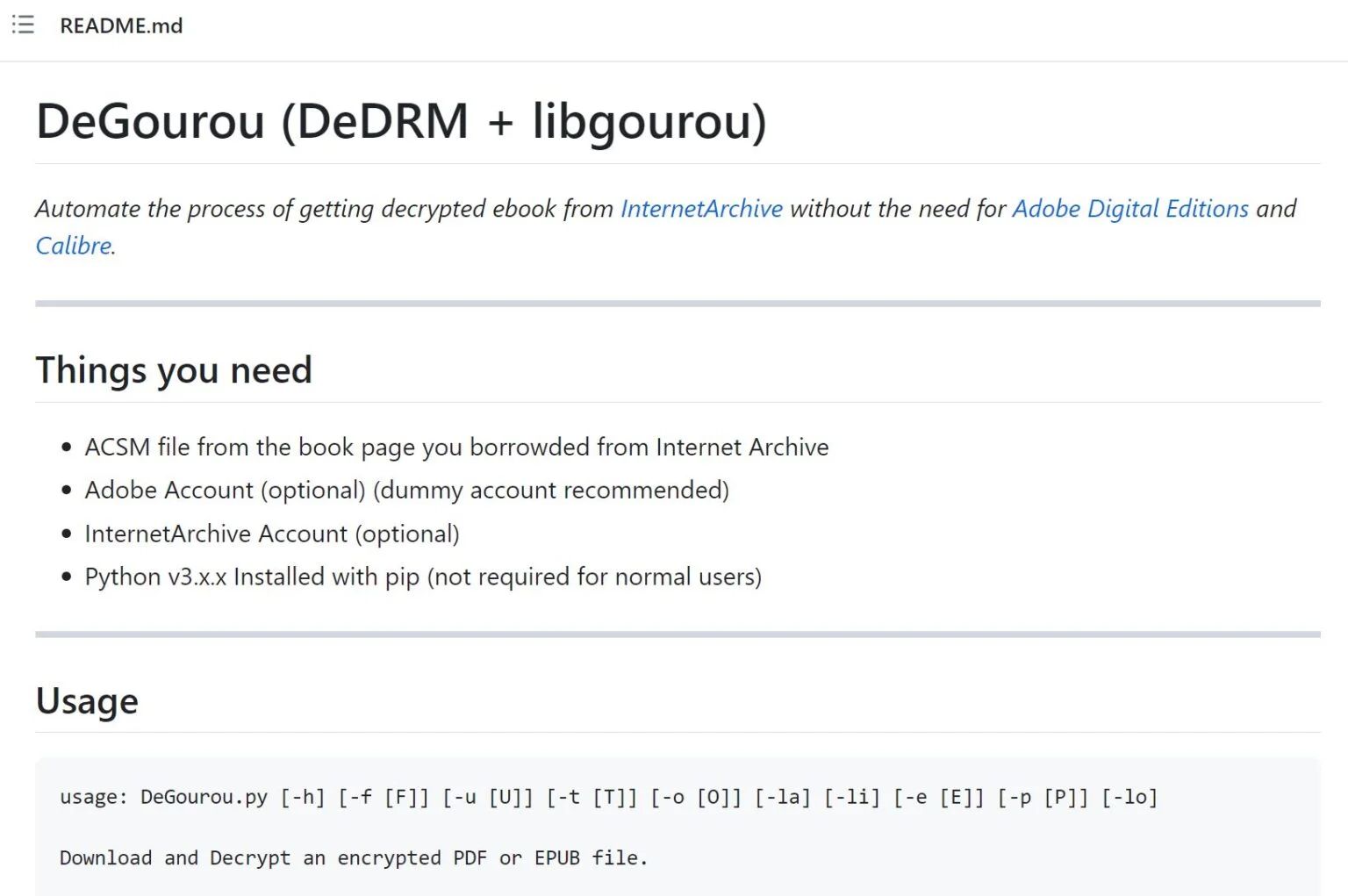Open the README outline icon
1348x896 pixels.
pos(23,25)
